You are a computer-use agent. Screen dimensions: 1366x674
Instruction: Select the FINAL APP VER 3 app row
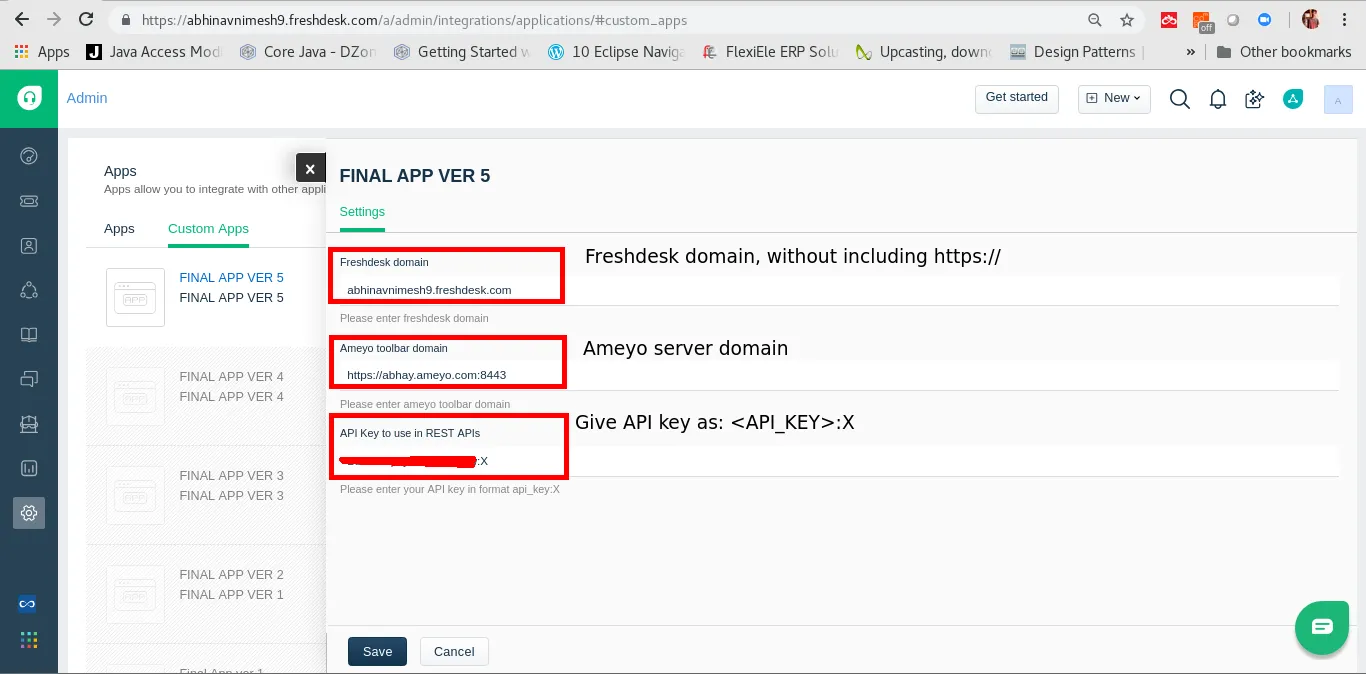tap(206, 495)
